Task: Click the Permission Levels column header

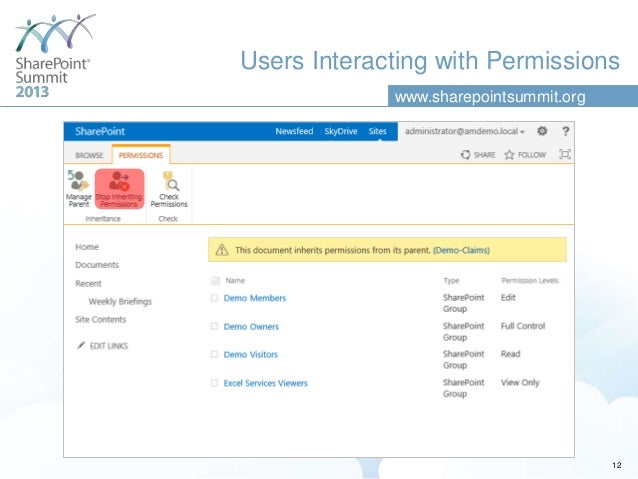Action: [x=530, y=280]
